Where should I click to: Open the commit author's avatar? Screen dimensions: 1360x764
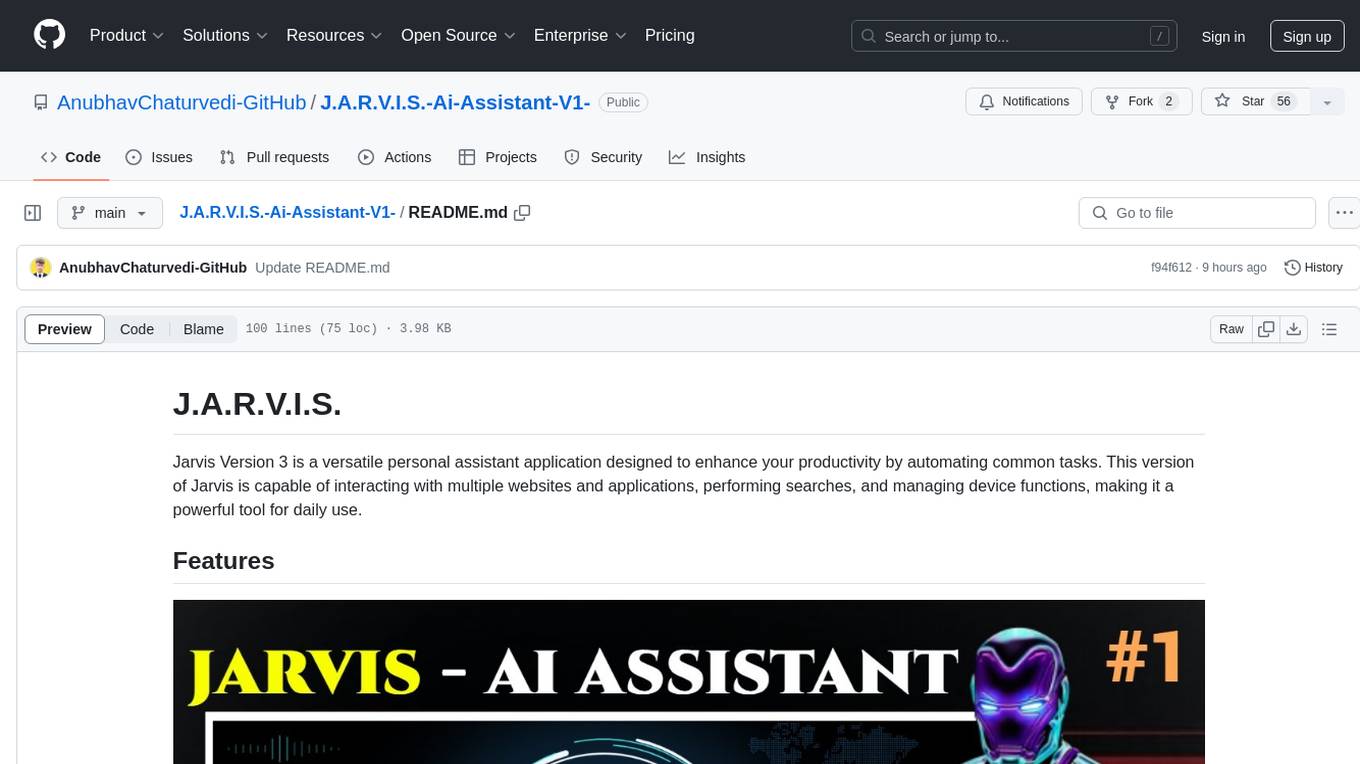[x=41, y=267]
